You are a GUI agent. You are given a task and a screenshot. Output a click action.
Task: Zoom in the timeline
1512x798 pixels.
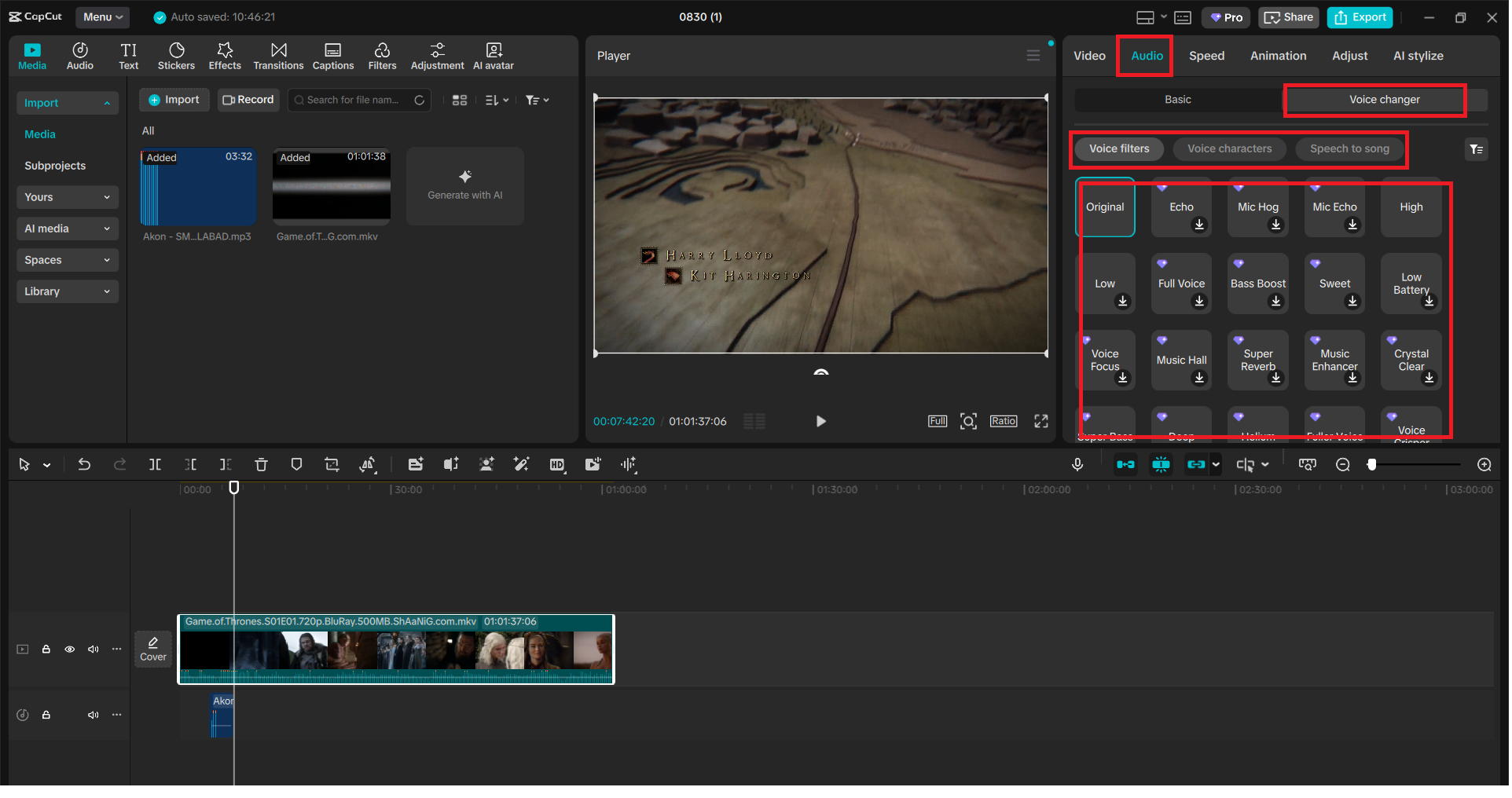pyautogui.click(x=1484, y=465)
